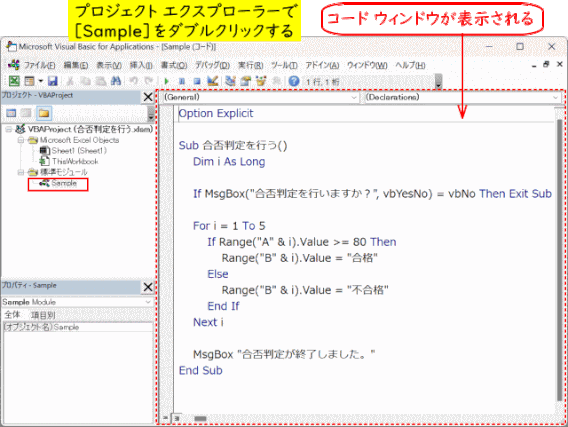The width and height of the screenshot is (568, 427).
Task: Click the Toolbox toolbar icon
Action: point(276,81)
